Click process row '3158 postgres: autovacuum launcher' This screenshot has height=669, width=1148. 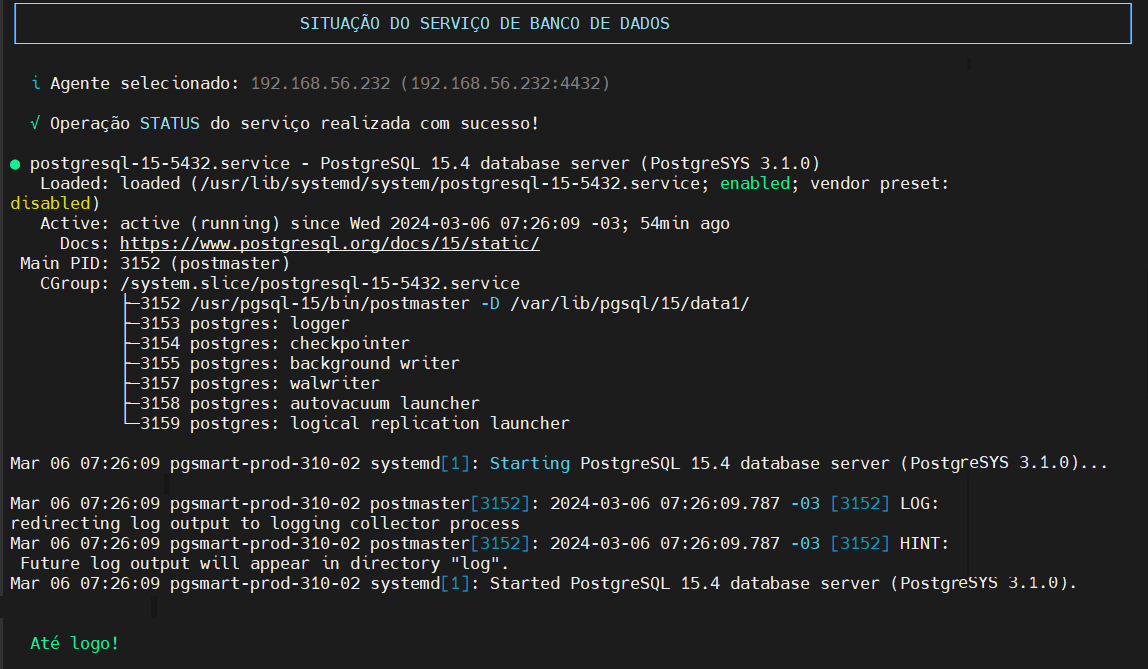click(x=310, y=403)
